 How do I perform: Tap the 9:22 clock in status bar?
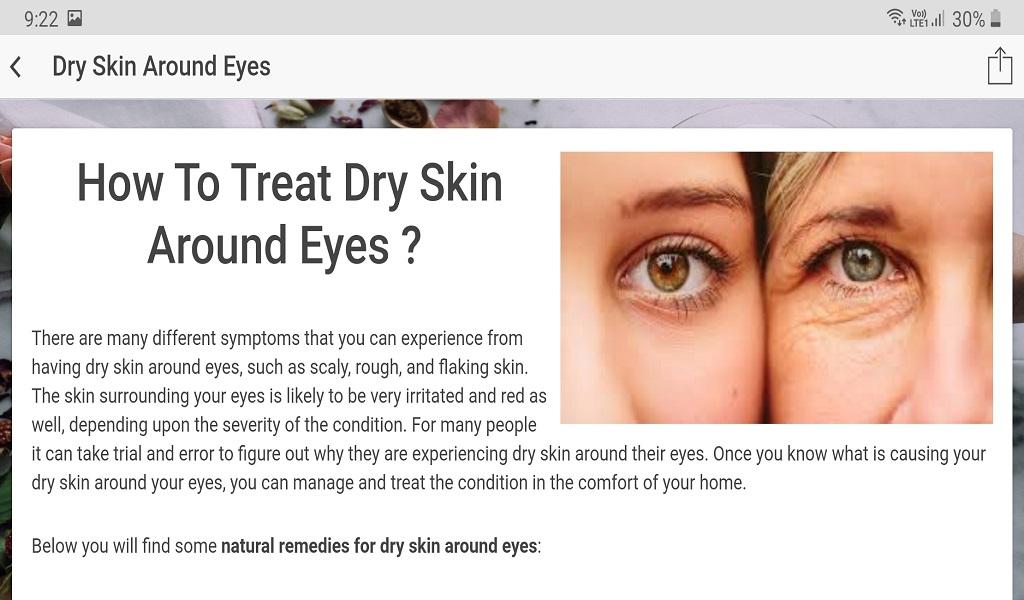pyautogui.click(x=41, y=18)
